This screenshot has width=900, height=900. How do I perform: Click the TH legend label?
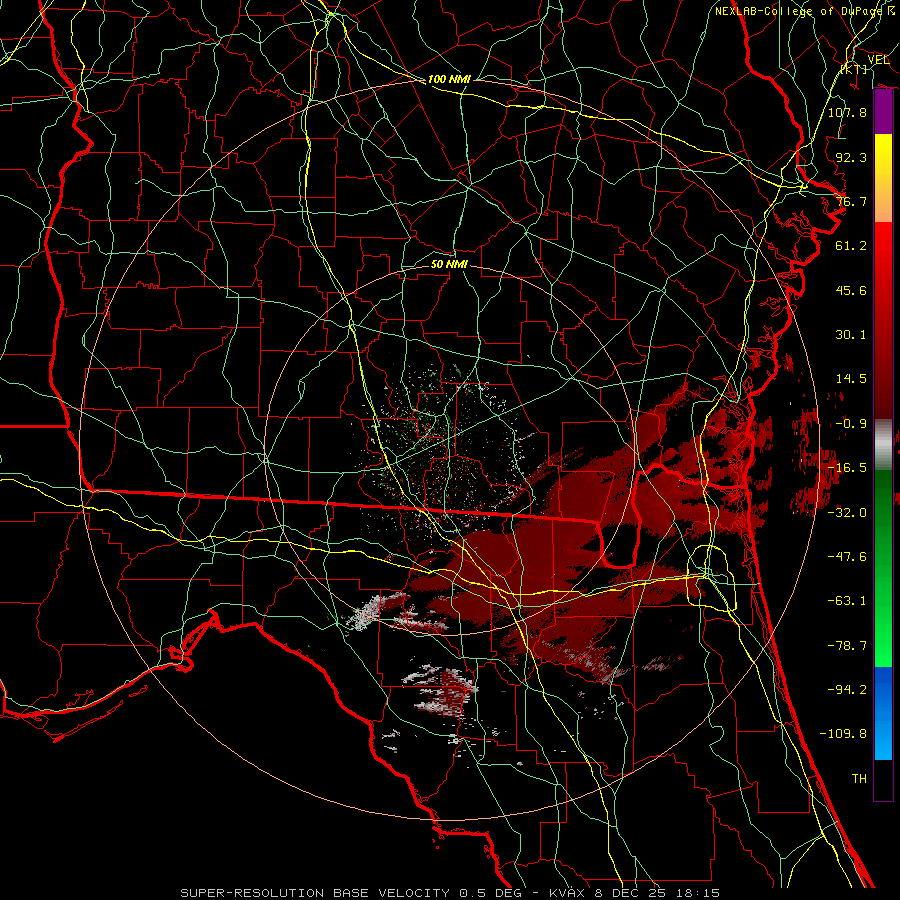click(x=859, y=779)
